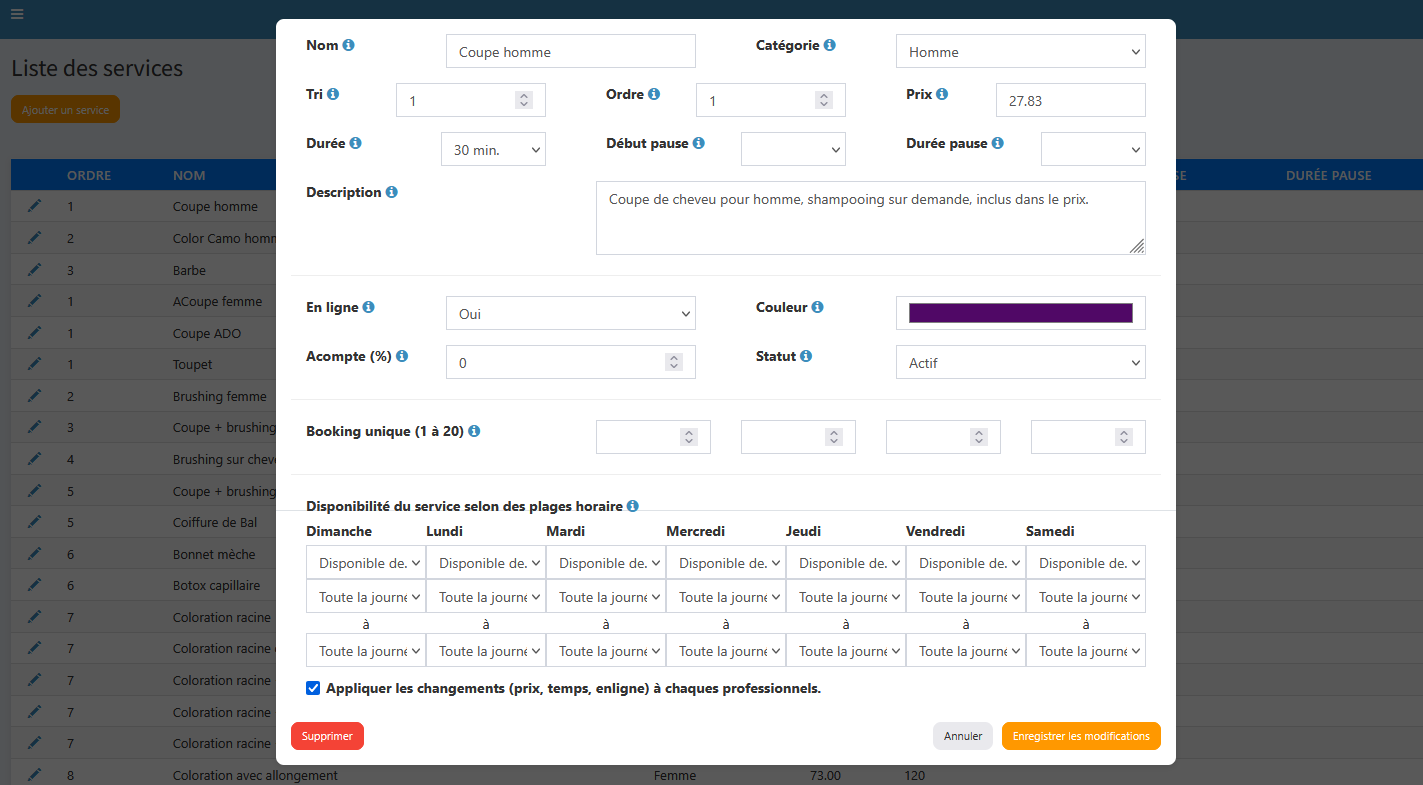The width and height of the screenshot is (1423, 785).
Task: Click the DURÉE PAUSE column header
Action: click(1329, 175)
